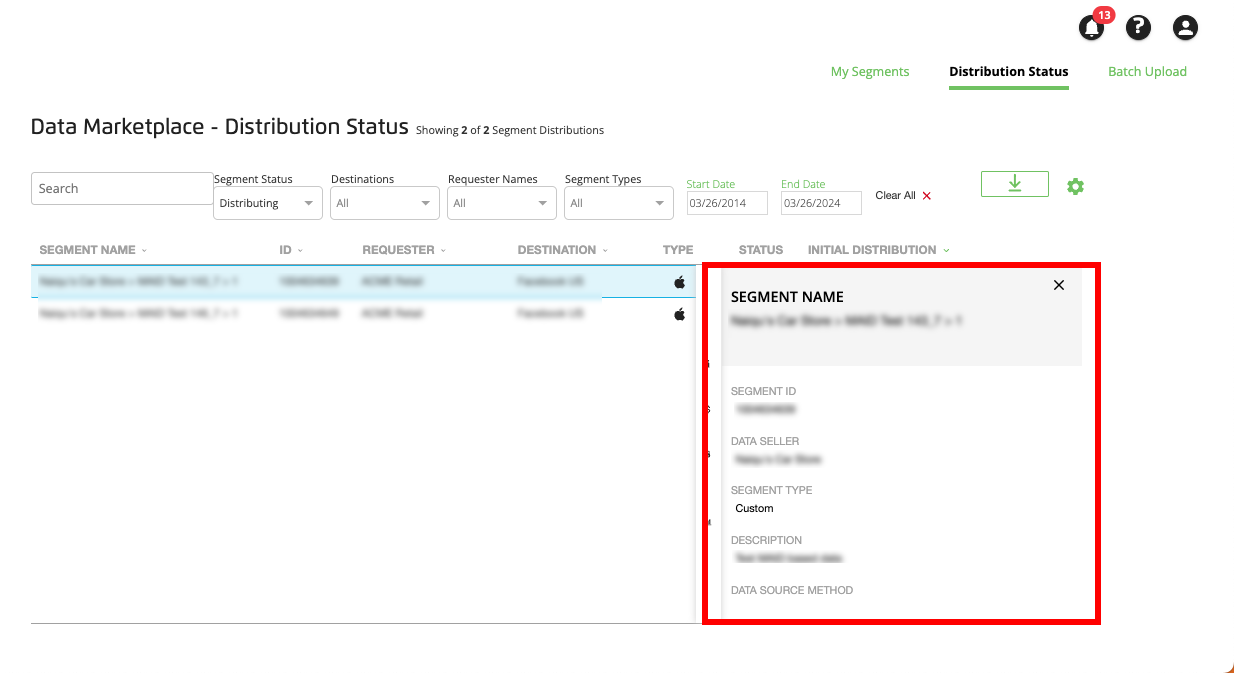Open the Segment Status dropdown

[x=268, y=203]
